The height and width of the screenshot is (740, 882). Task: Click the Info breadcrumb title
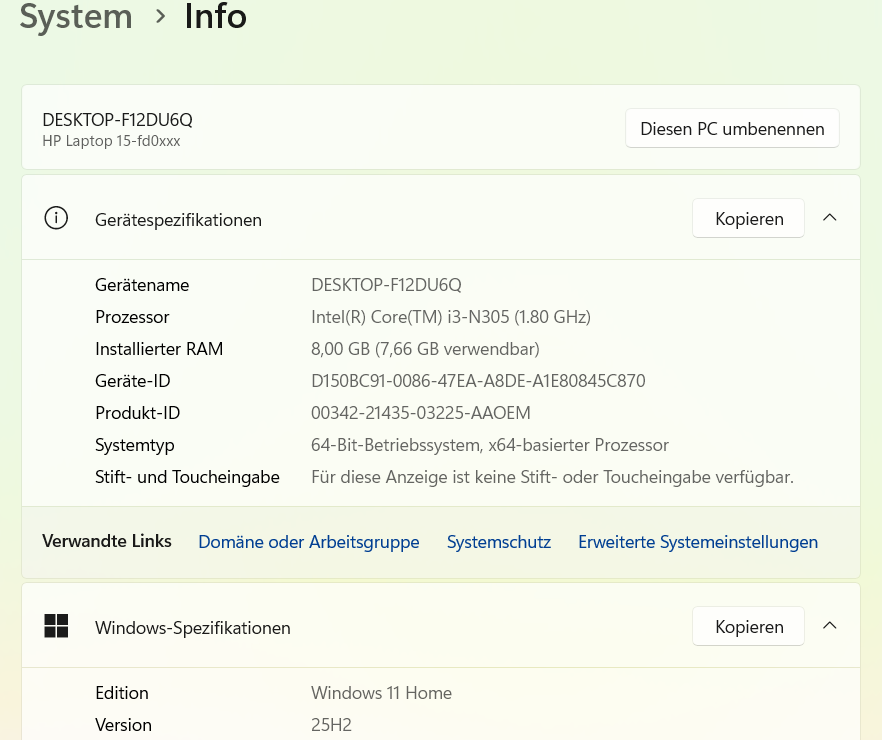[x=216, y=16]
